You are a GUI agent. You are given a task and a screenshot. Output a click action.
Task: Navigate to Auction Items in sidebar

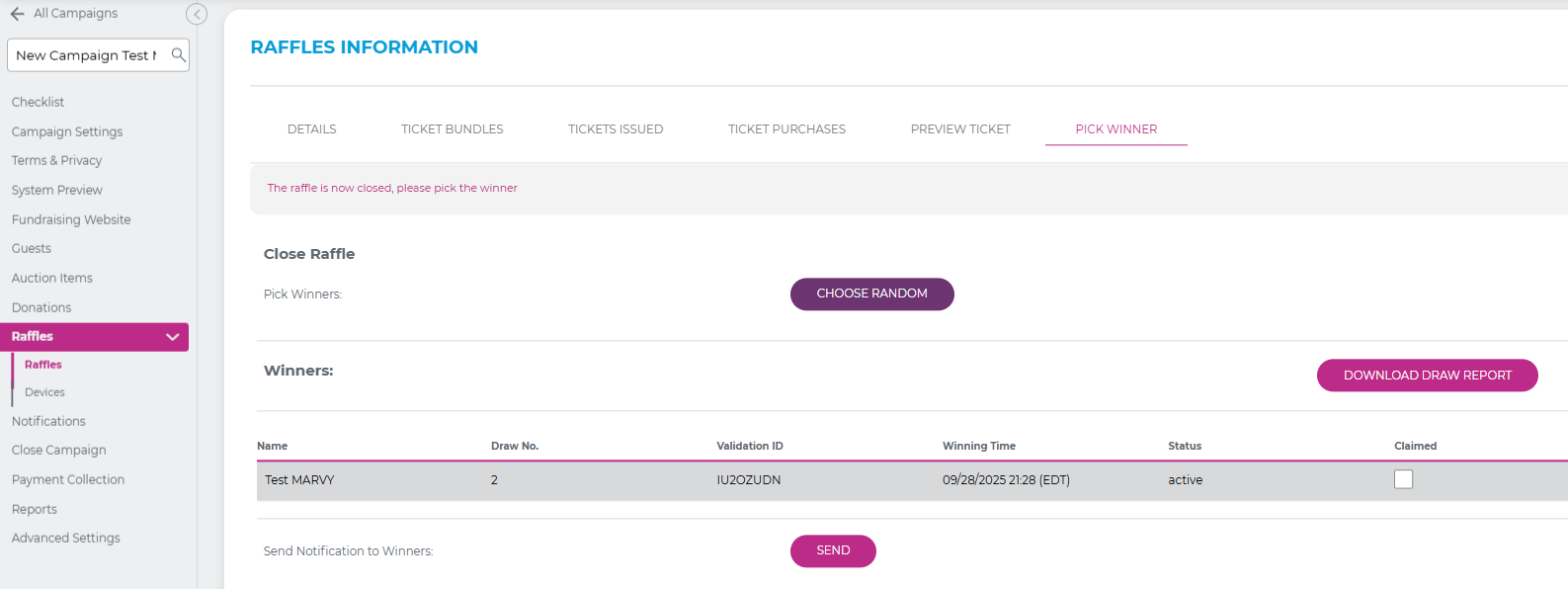(52, 279)
